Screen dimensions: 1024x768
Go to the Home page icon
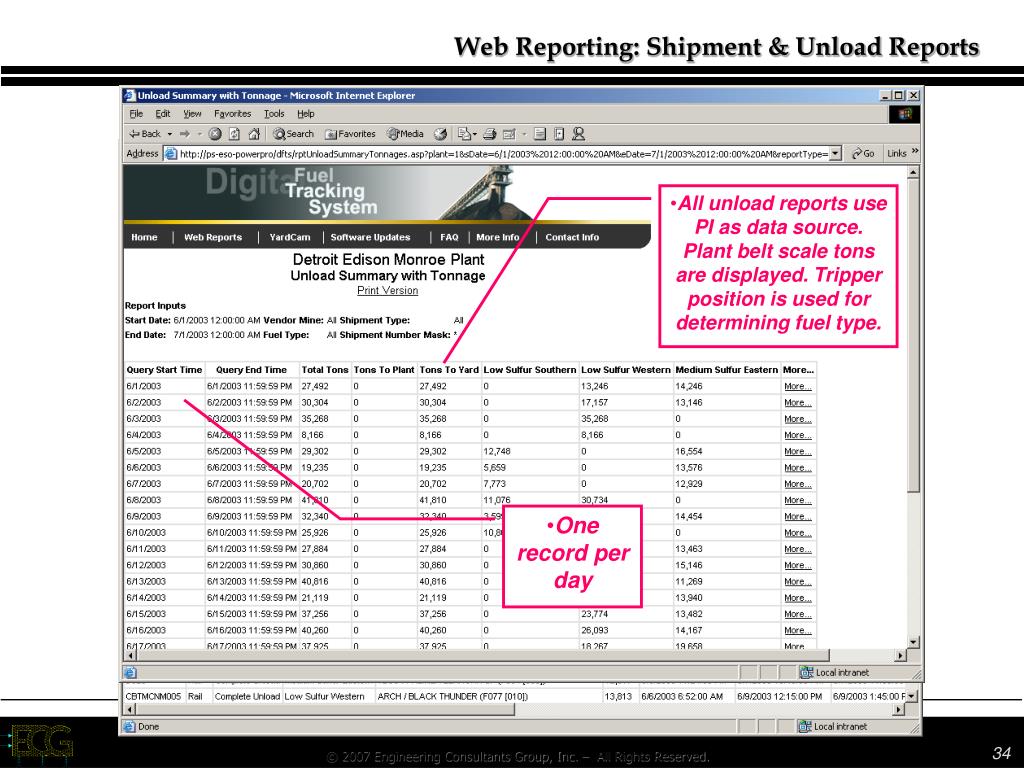click(255, 134)
